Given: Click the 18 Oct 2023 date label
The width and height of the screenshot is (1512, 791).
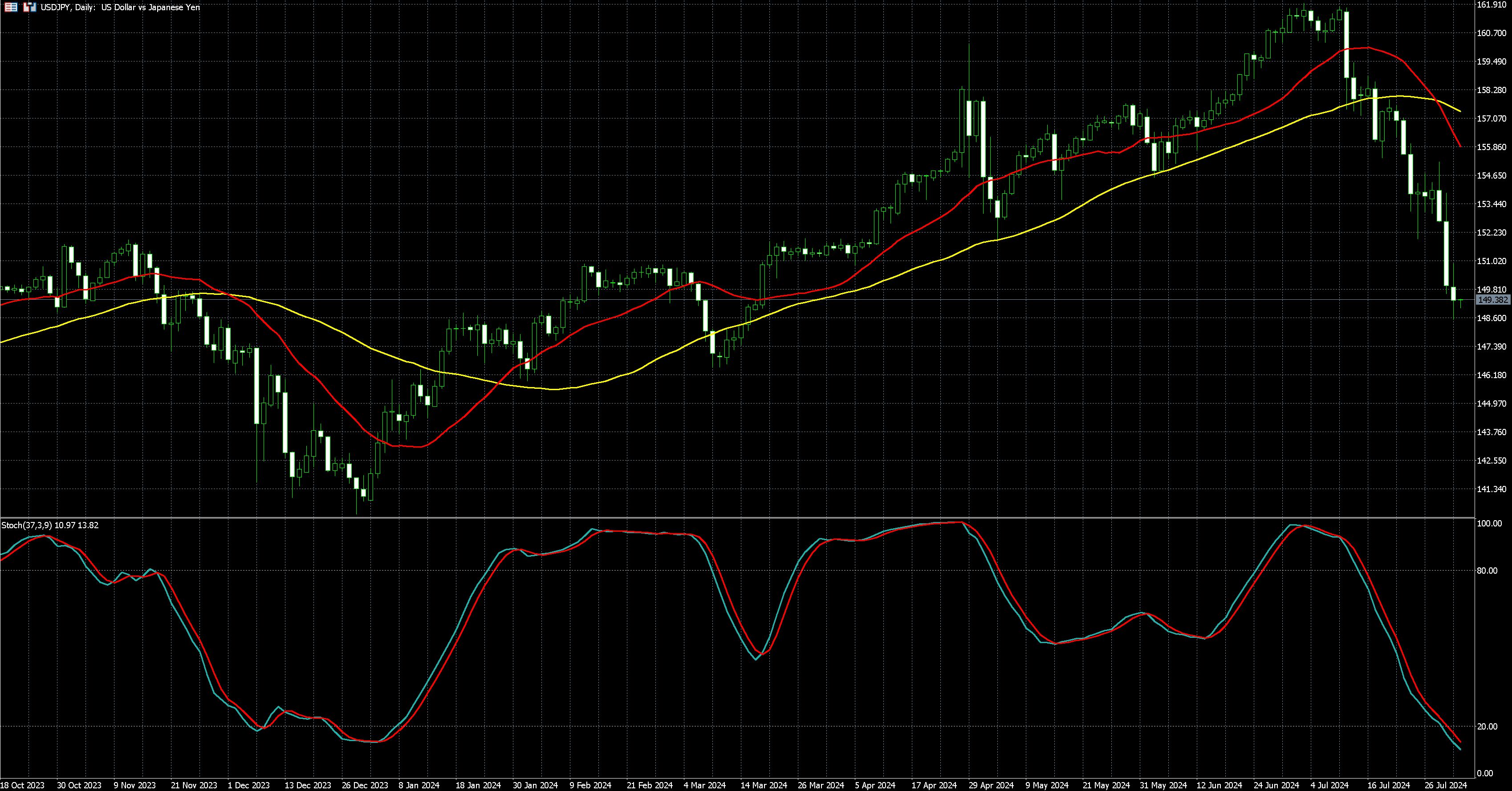Looking at the screenshot, I should tap(22, 785).
